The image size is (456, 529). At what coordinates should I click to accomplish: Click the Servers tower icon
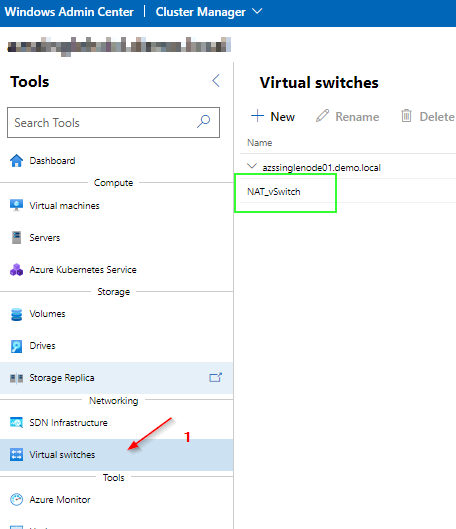(x=16, y=238)
